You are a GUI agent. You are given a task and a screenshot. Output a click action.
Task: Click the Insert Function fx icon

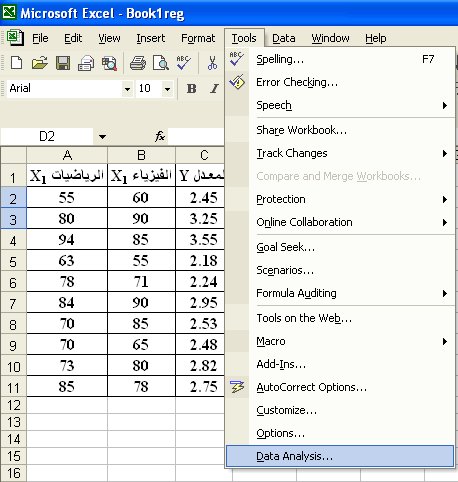tap(160, 136)
